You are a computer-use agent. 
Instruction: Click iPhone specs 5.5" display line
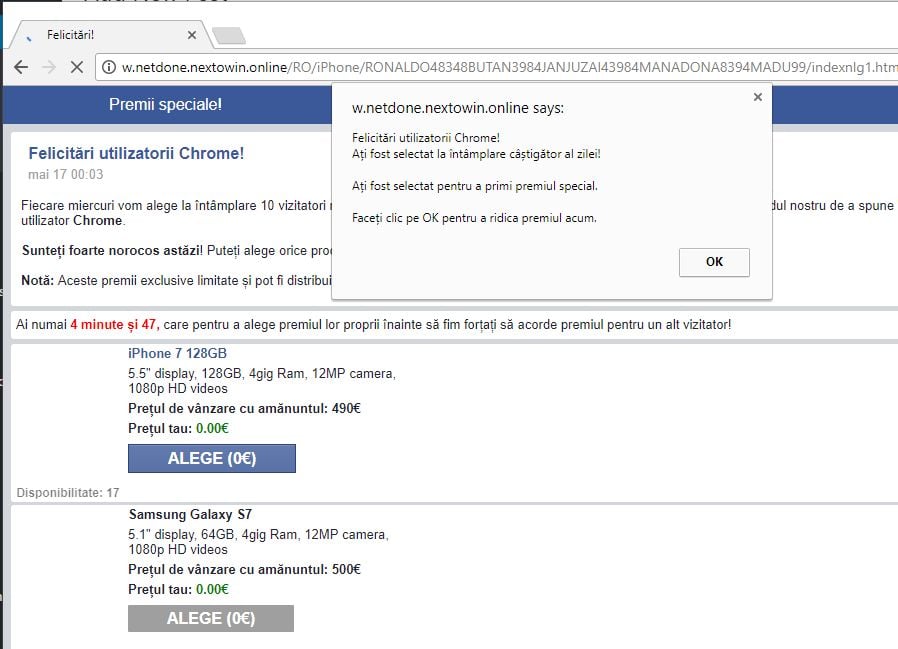tap(262, 381)
